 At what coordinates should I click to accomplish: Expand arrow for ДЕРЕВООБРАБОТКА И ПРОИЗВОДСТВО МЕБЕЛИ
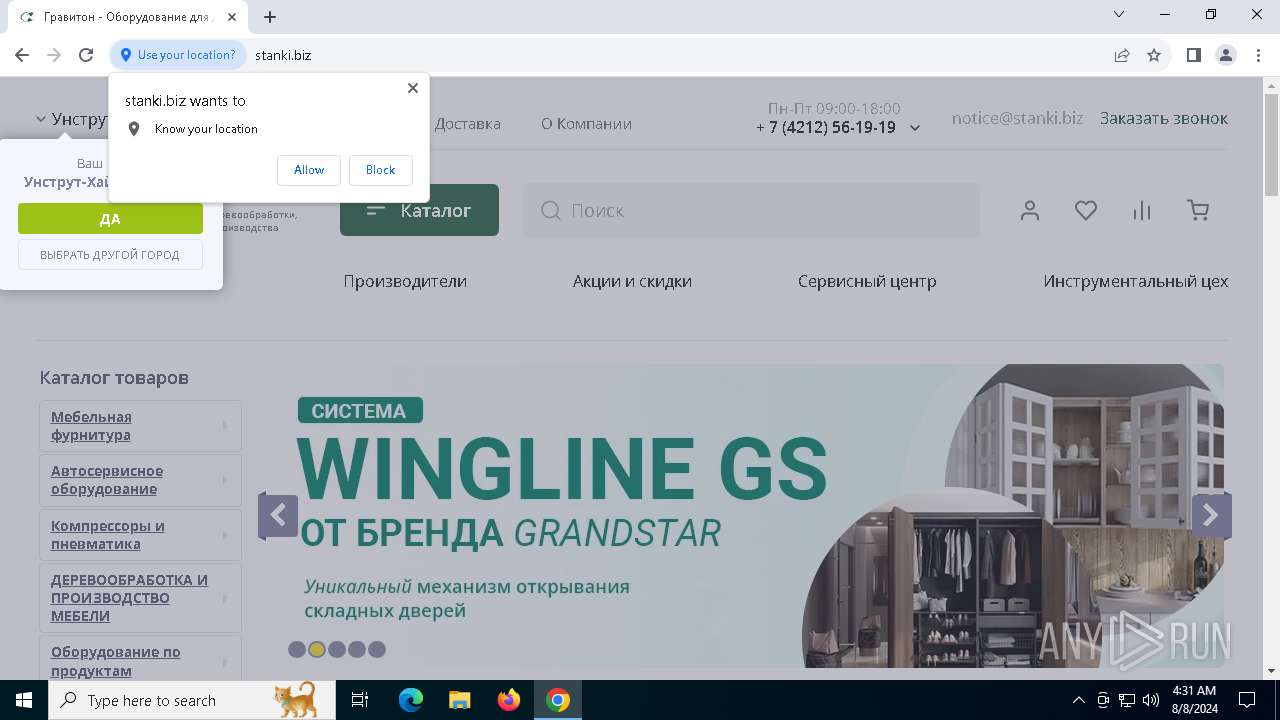pyautogui.click(x=224, y=598)
